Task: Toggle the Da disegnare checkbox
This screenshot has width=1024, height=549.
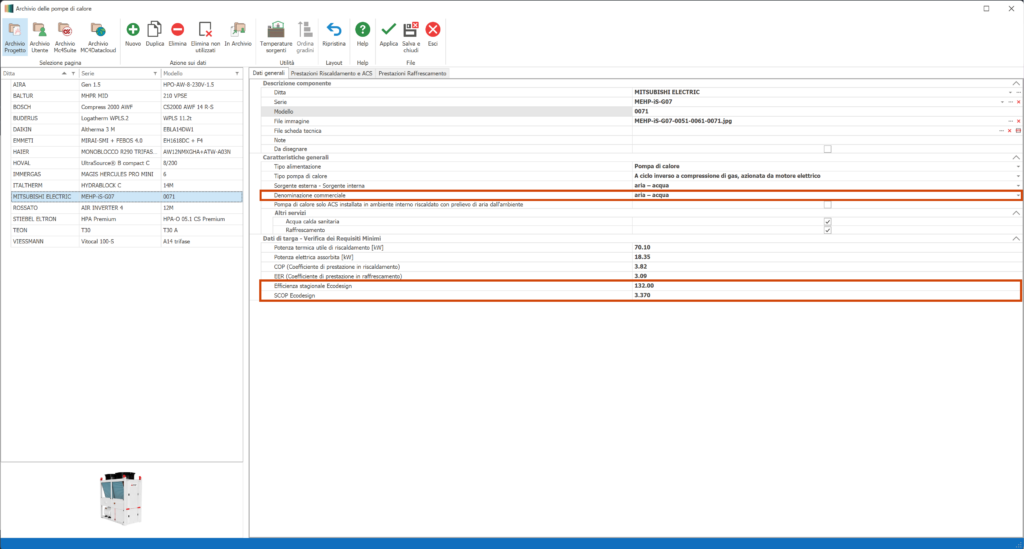Action: [x=827, y=148]
